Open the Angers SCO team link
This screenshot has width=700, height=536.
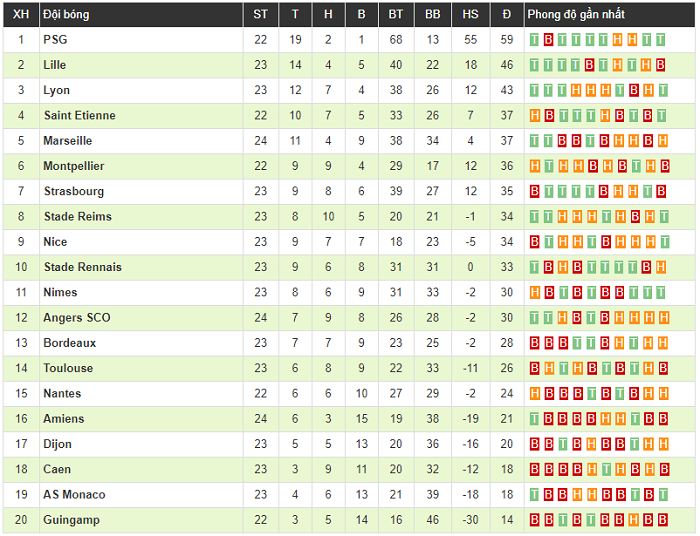(77, 318)
